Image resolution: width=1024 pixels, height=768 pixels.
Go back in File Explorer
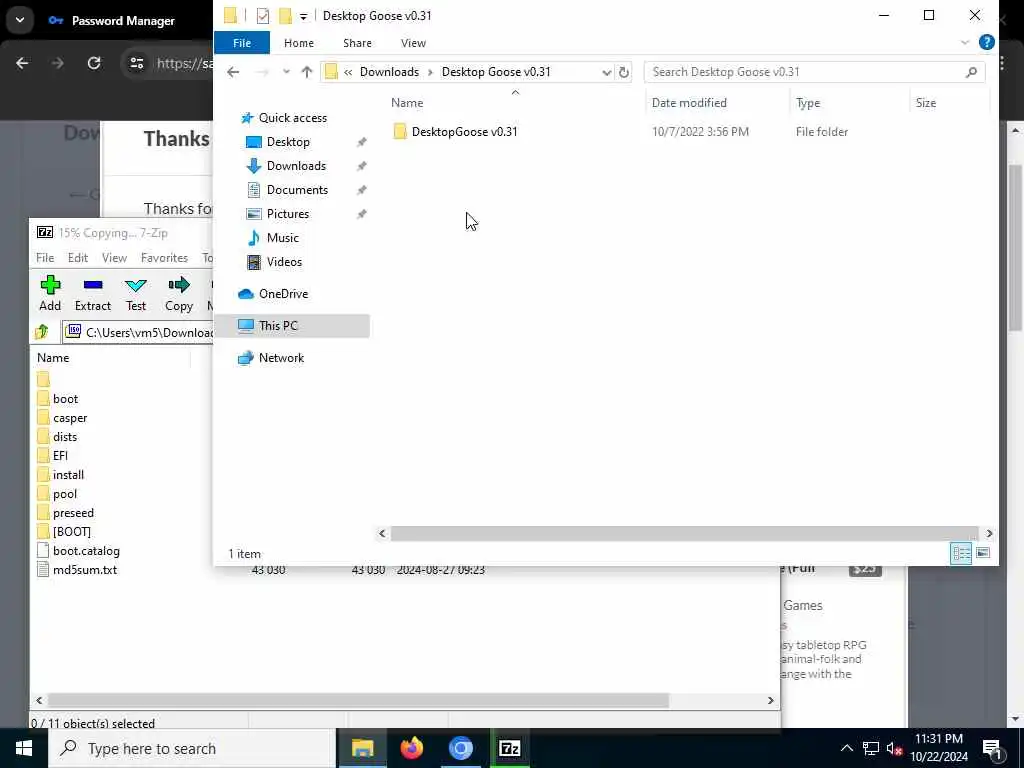(x=233, y=72)
